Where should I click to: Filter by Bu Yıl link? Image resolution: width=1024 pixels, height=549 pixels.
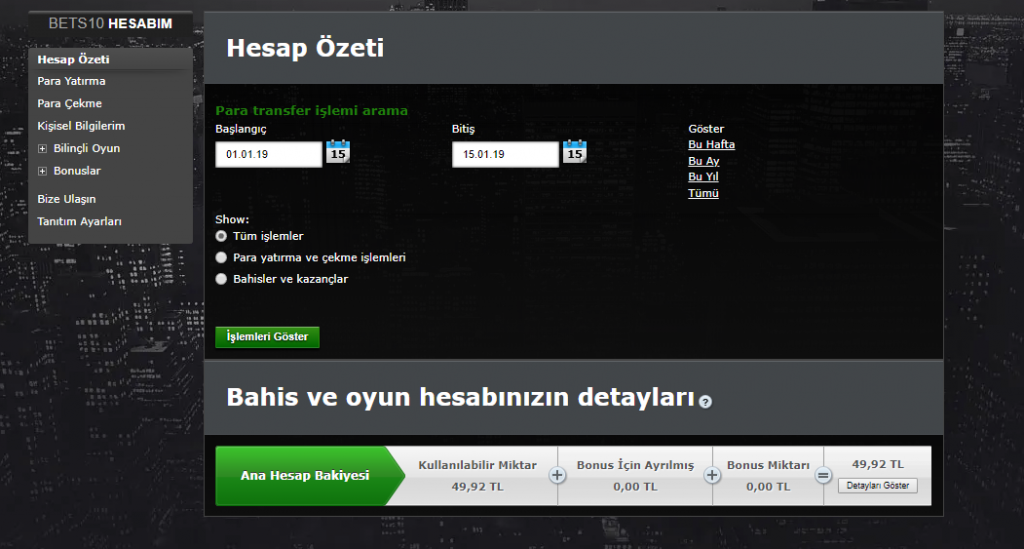click(x=703, y=176)
